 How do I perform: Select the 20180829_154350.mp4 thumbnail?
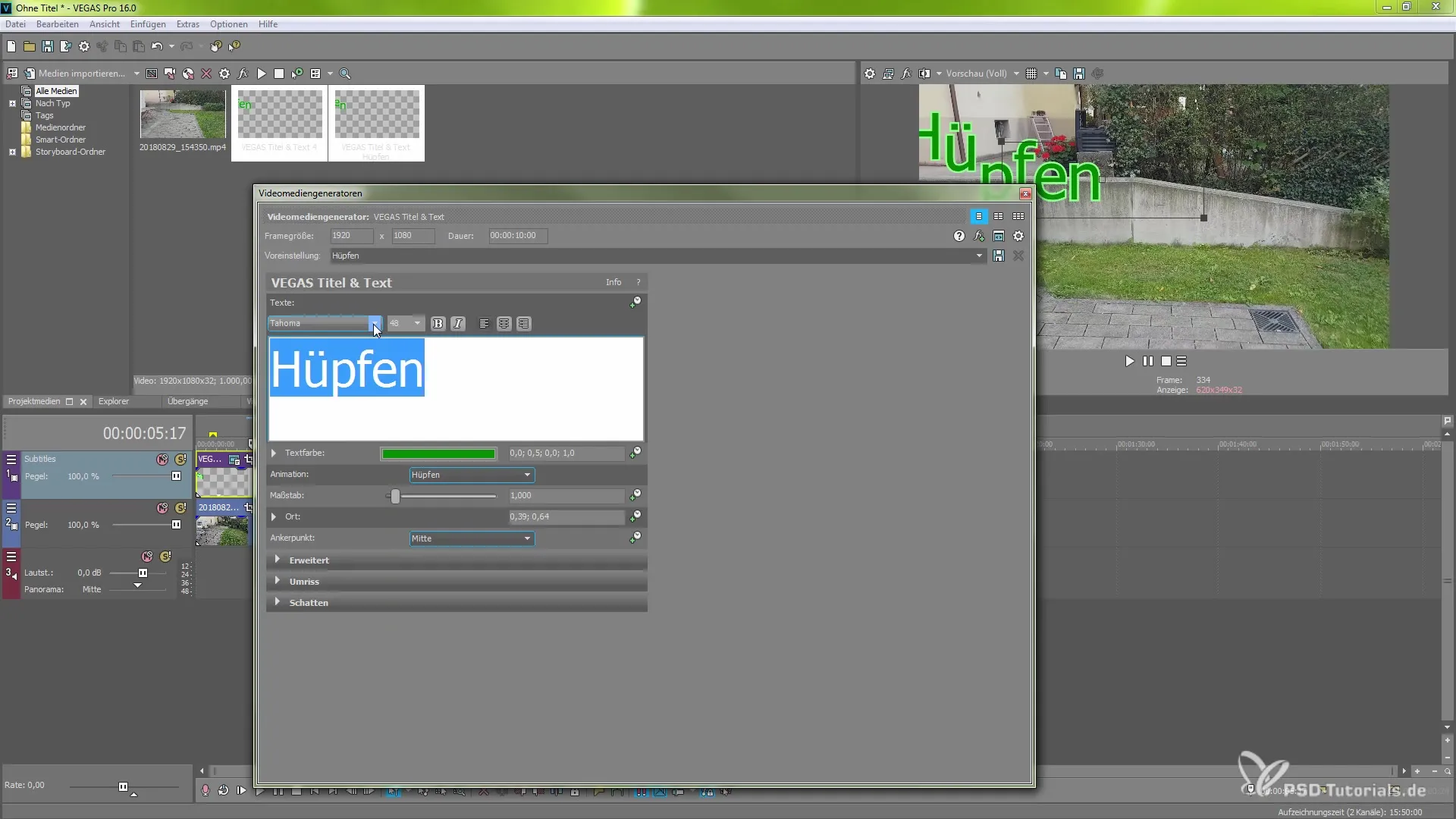point(183,114)
